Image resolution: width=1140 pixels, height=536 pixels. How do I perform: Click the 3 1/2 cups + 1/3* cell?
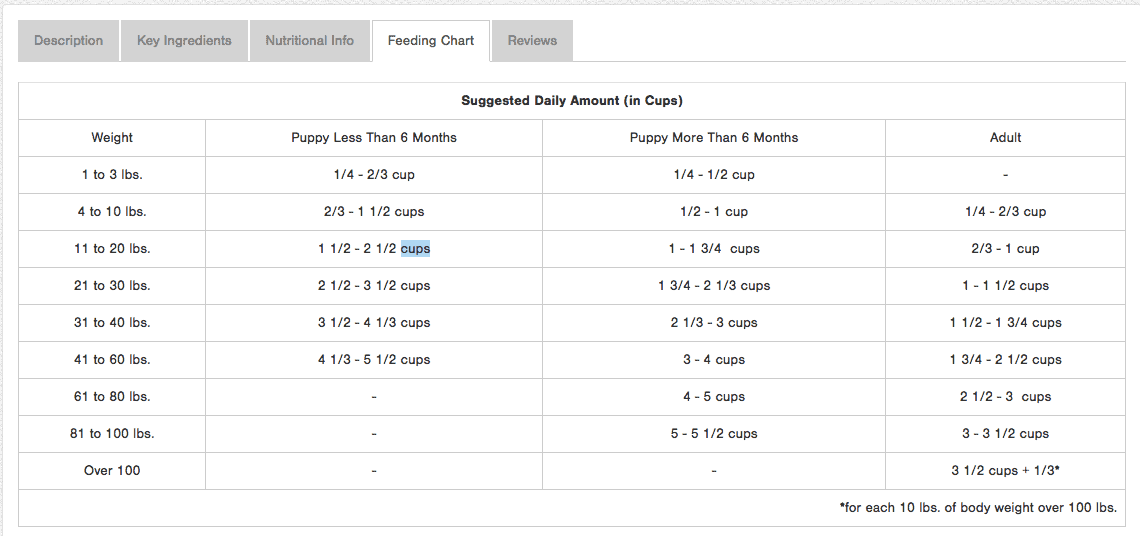pos(1005,471)
